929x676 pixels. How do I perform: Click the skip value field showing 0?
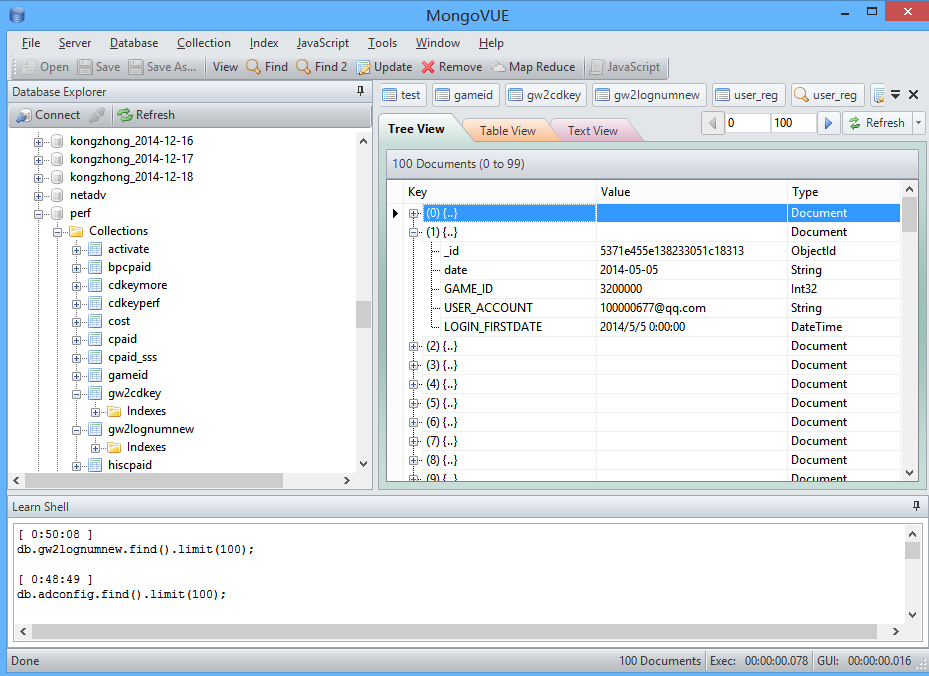tap(747, 123)
